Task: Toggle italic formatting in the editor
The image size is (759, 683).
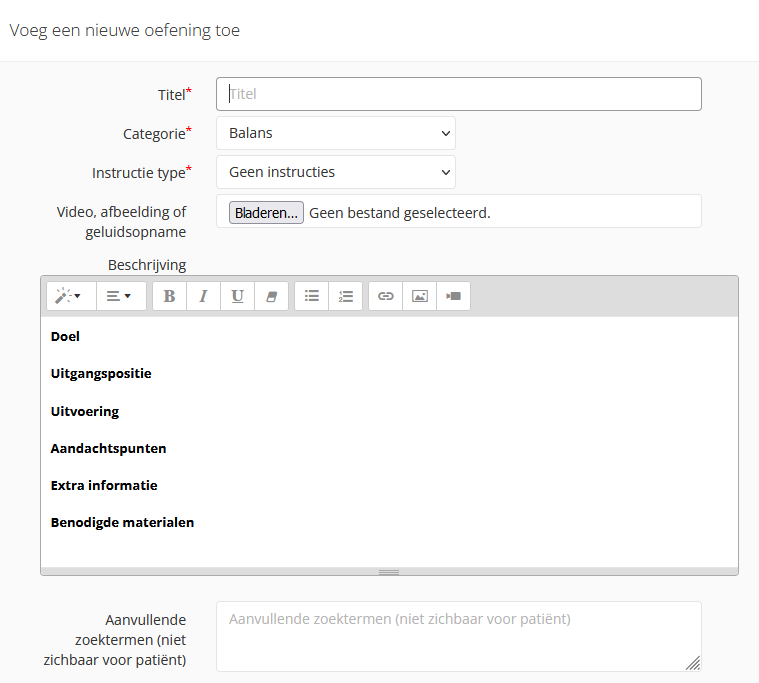Action: click(x=203, y=296)
